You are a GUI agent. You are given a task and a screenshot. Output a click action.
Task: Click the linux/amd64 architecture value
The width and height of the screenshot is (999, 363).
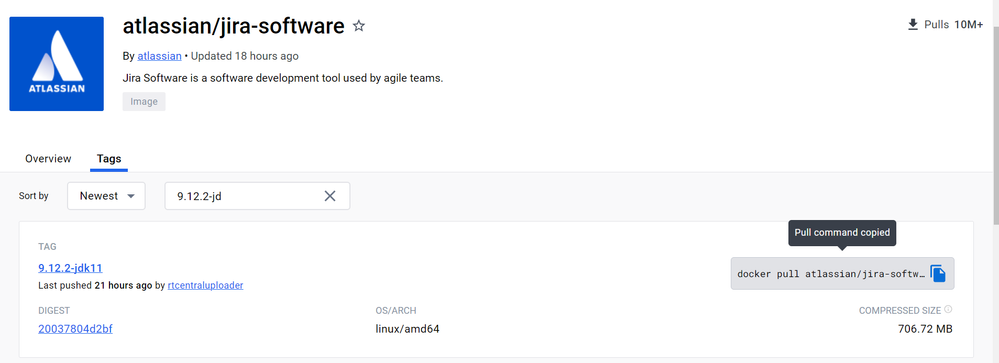pos(408,329)
